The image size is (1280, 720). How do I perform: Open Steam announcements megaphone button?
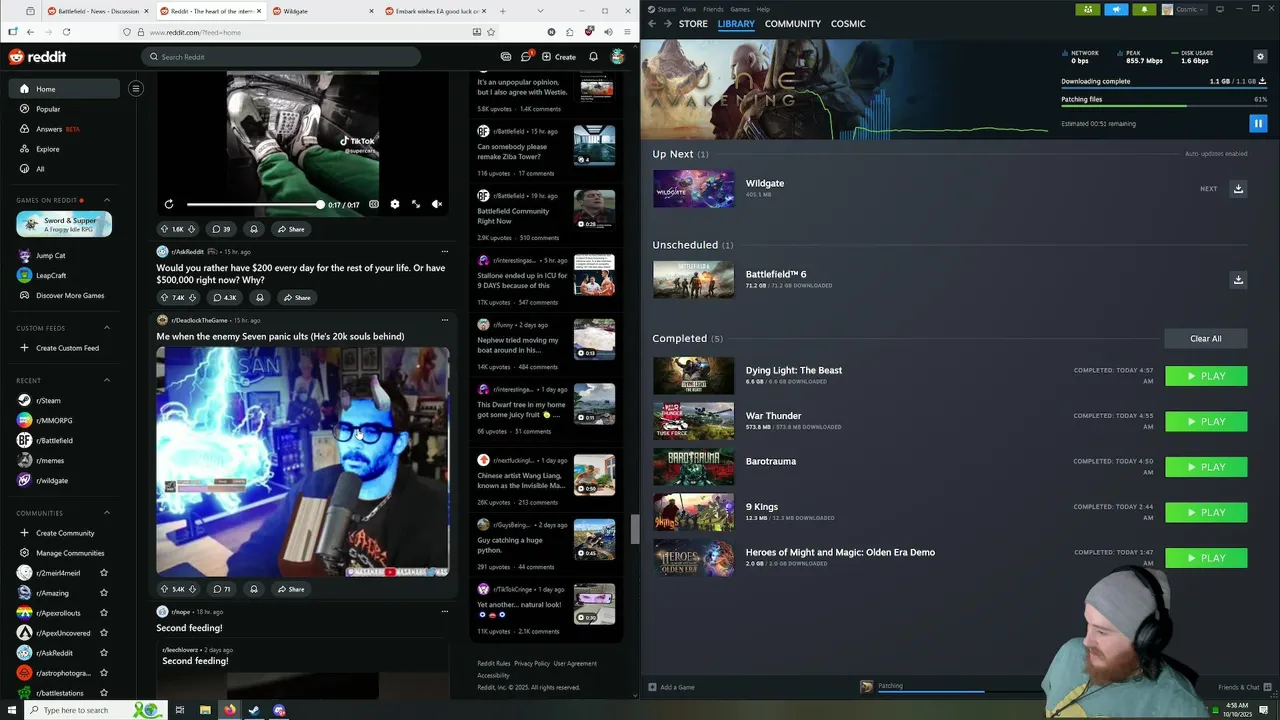coord(1116,9)
